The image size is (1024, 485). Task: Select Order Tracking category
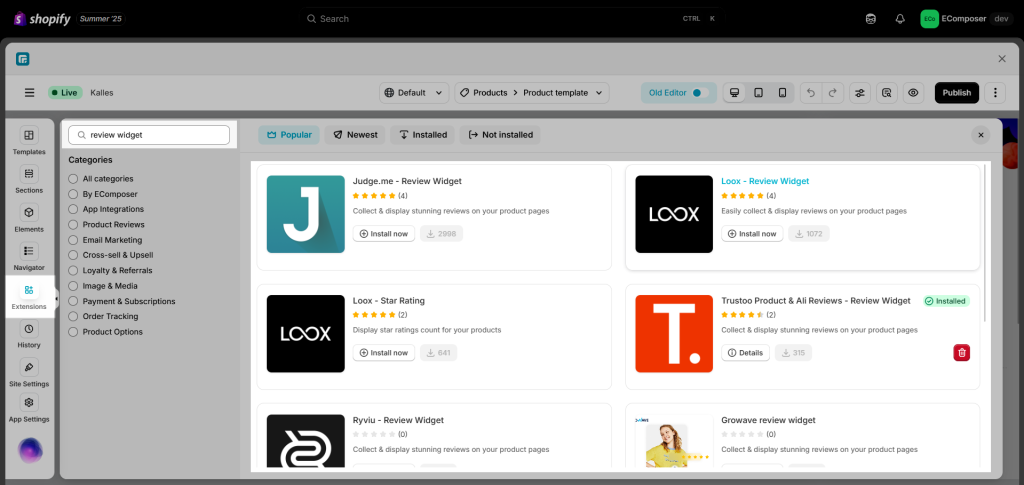coord(73,317)
